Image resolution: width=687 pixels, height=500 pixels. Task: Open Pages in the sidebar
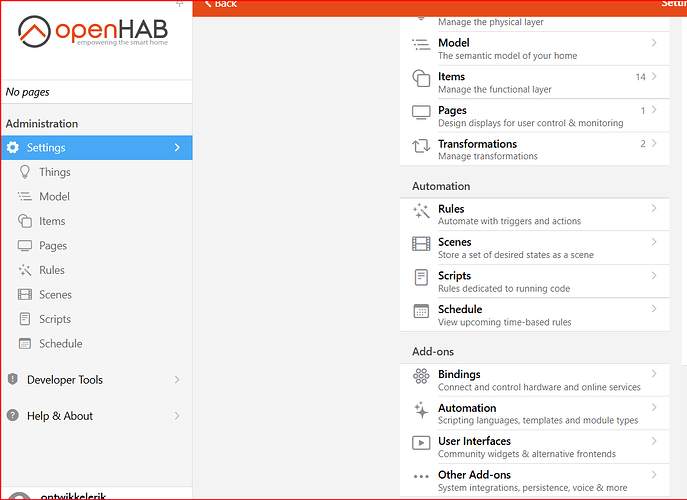pos(96,245)
